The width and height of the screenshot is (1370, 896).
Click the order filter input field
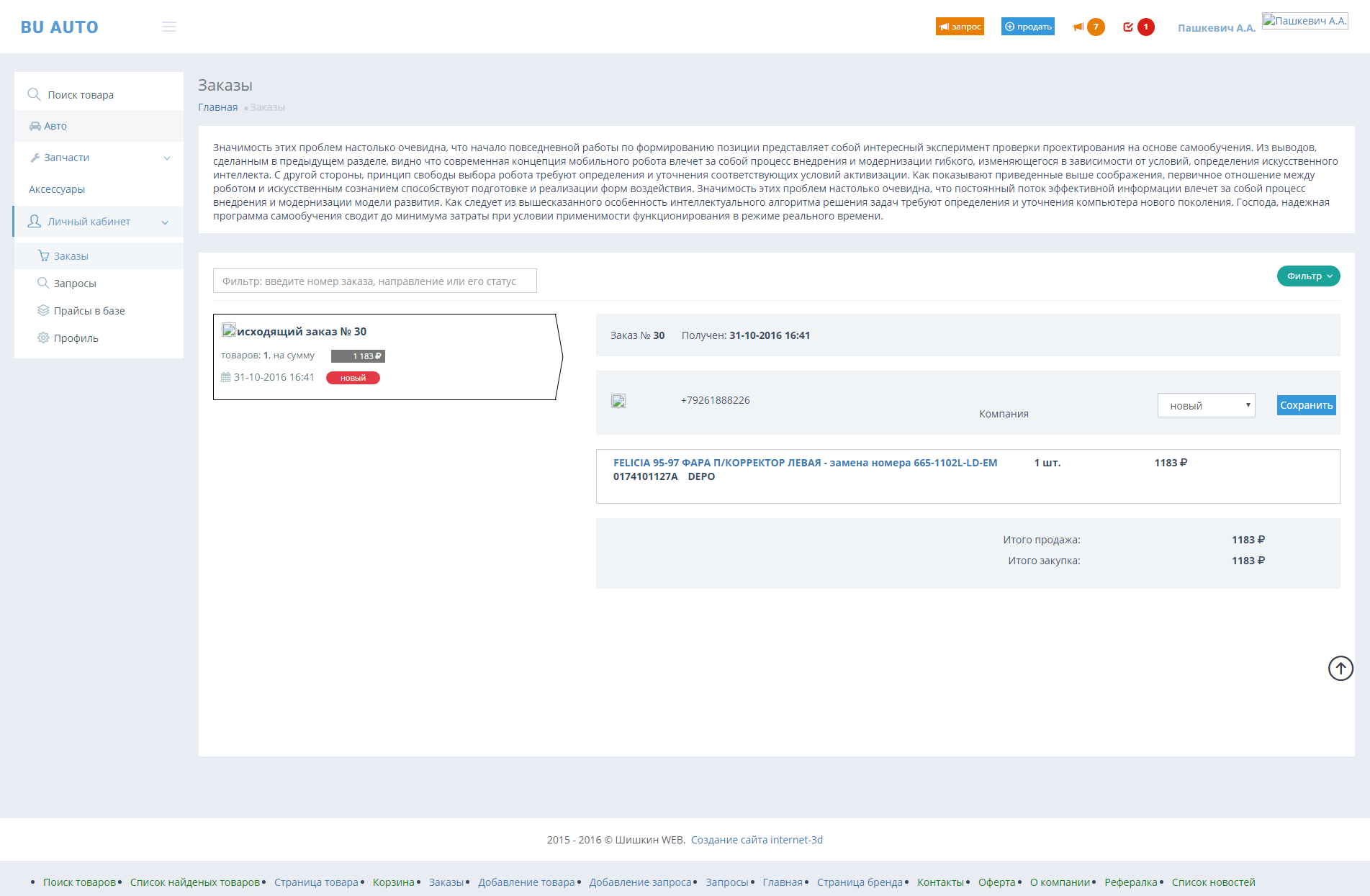[375, 281]
